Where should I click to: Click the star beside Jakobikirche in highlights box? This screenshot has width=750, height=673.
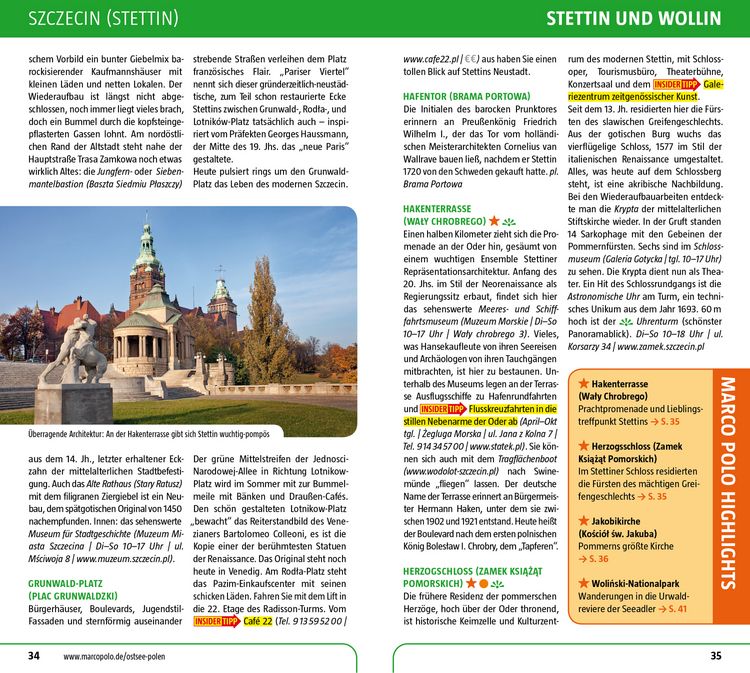click(x=584, y=520)
